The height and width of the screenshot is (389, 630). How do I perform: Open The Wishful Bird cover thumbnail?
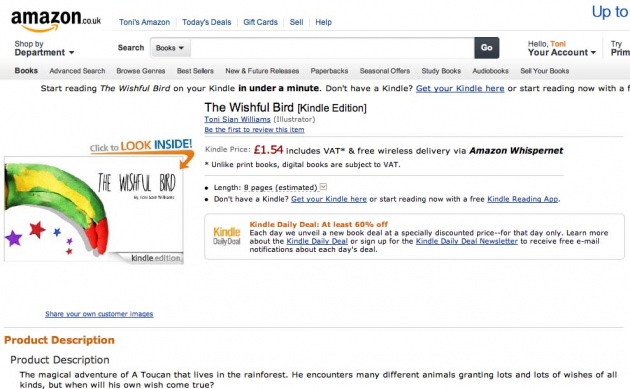click(94, 210)
